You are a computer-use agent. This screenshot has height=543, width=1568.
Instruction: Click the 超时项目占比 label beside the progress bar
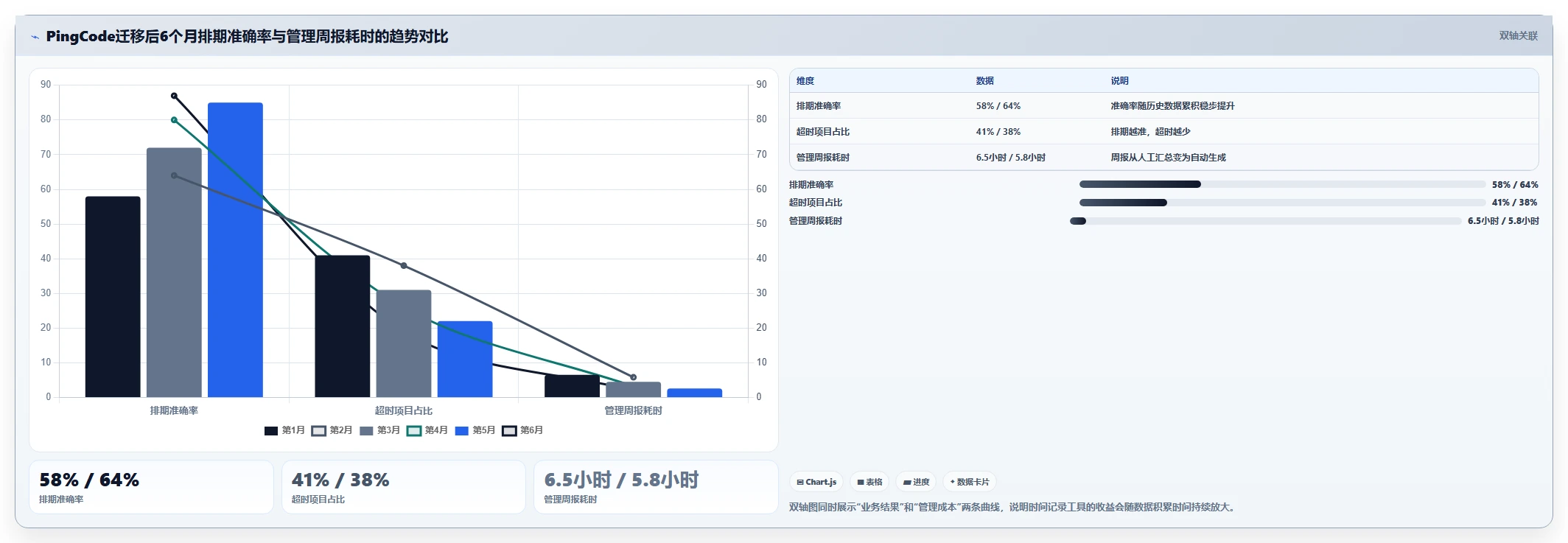click(816, 203)
